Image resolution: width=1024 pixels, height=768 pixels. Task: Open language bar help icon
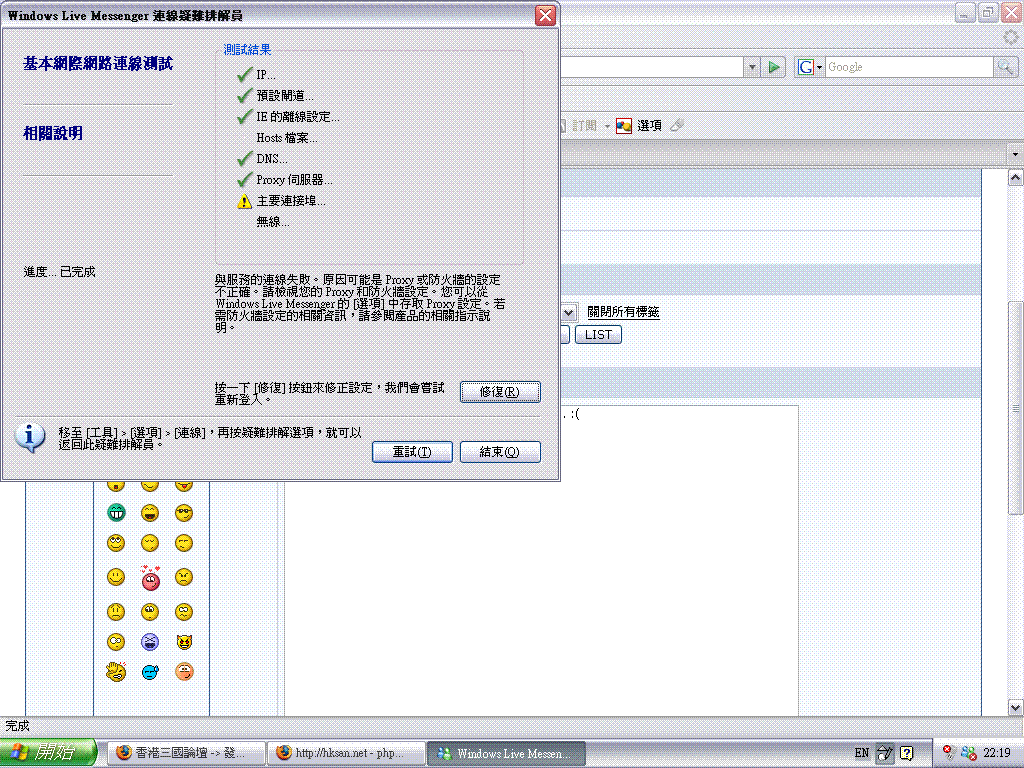click(906, 753)
